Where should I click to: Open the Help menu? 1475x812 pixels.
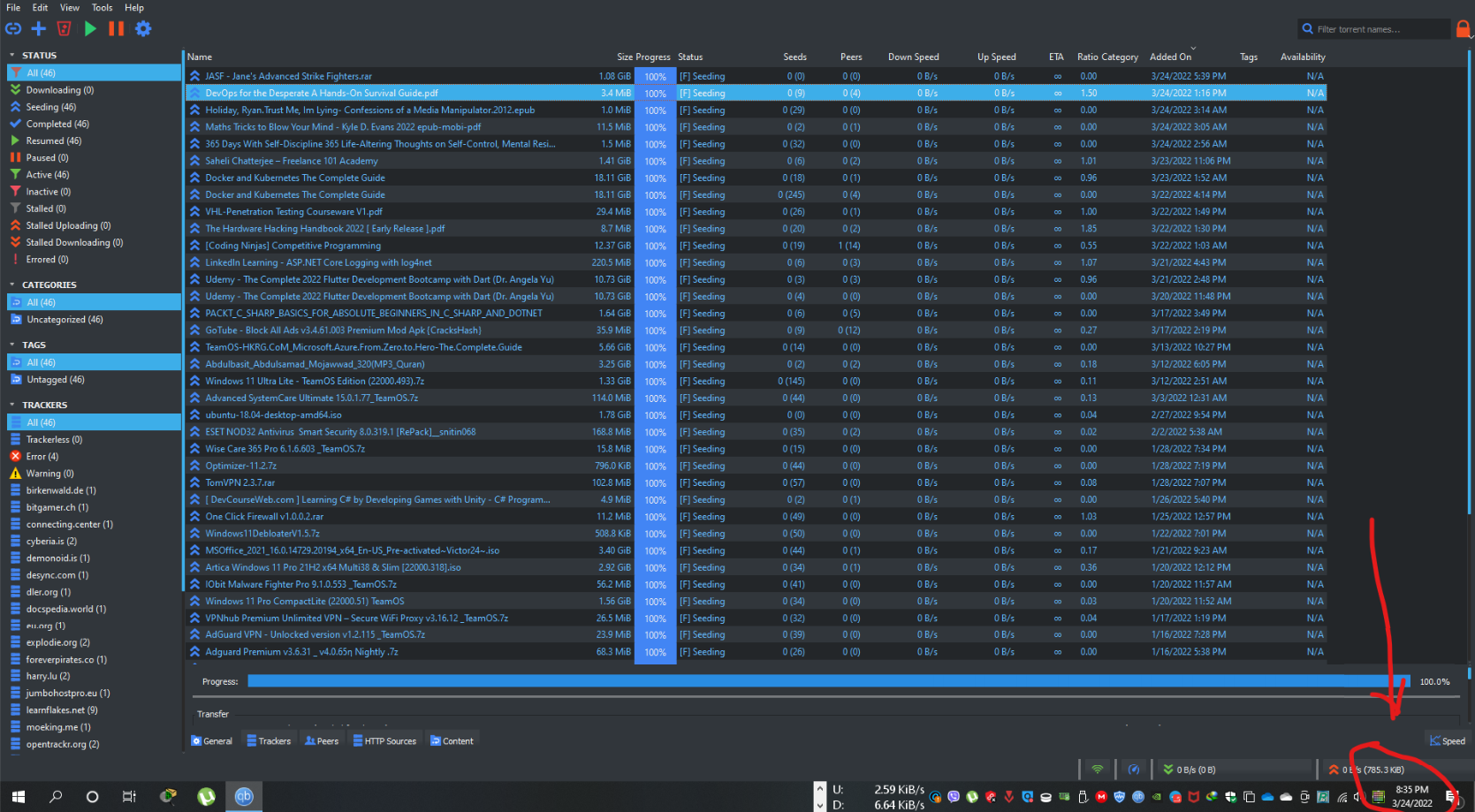click(134, 7)
